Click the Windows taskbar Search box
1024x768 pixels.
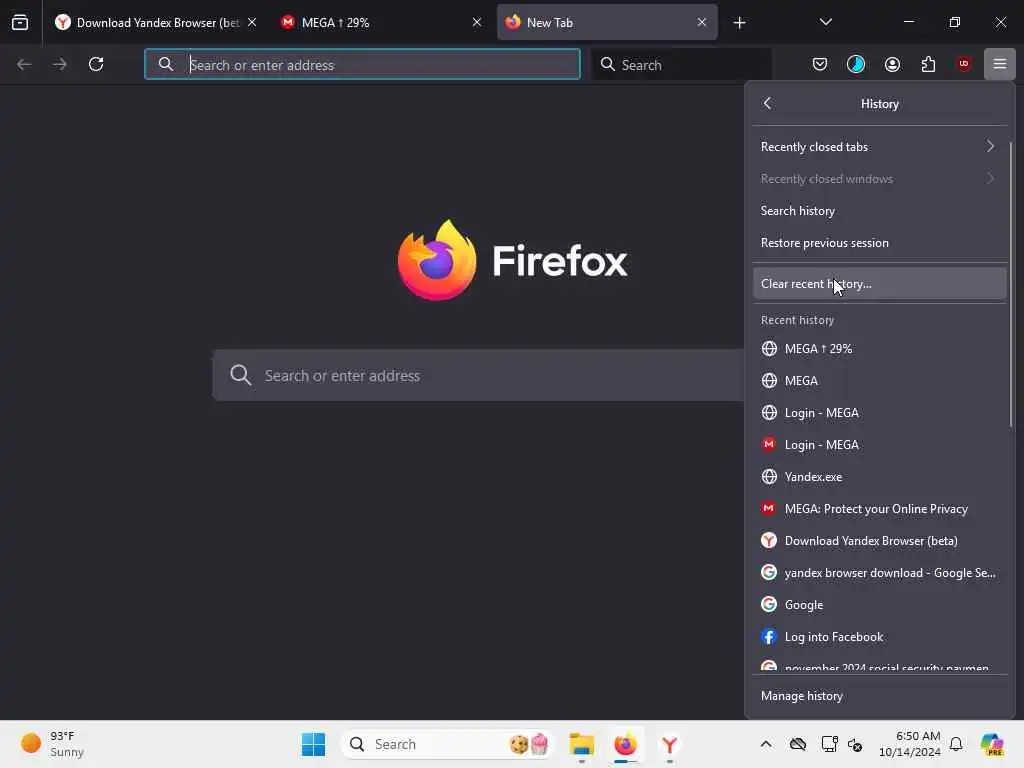click(447, 744)
